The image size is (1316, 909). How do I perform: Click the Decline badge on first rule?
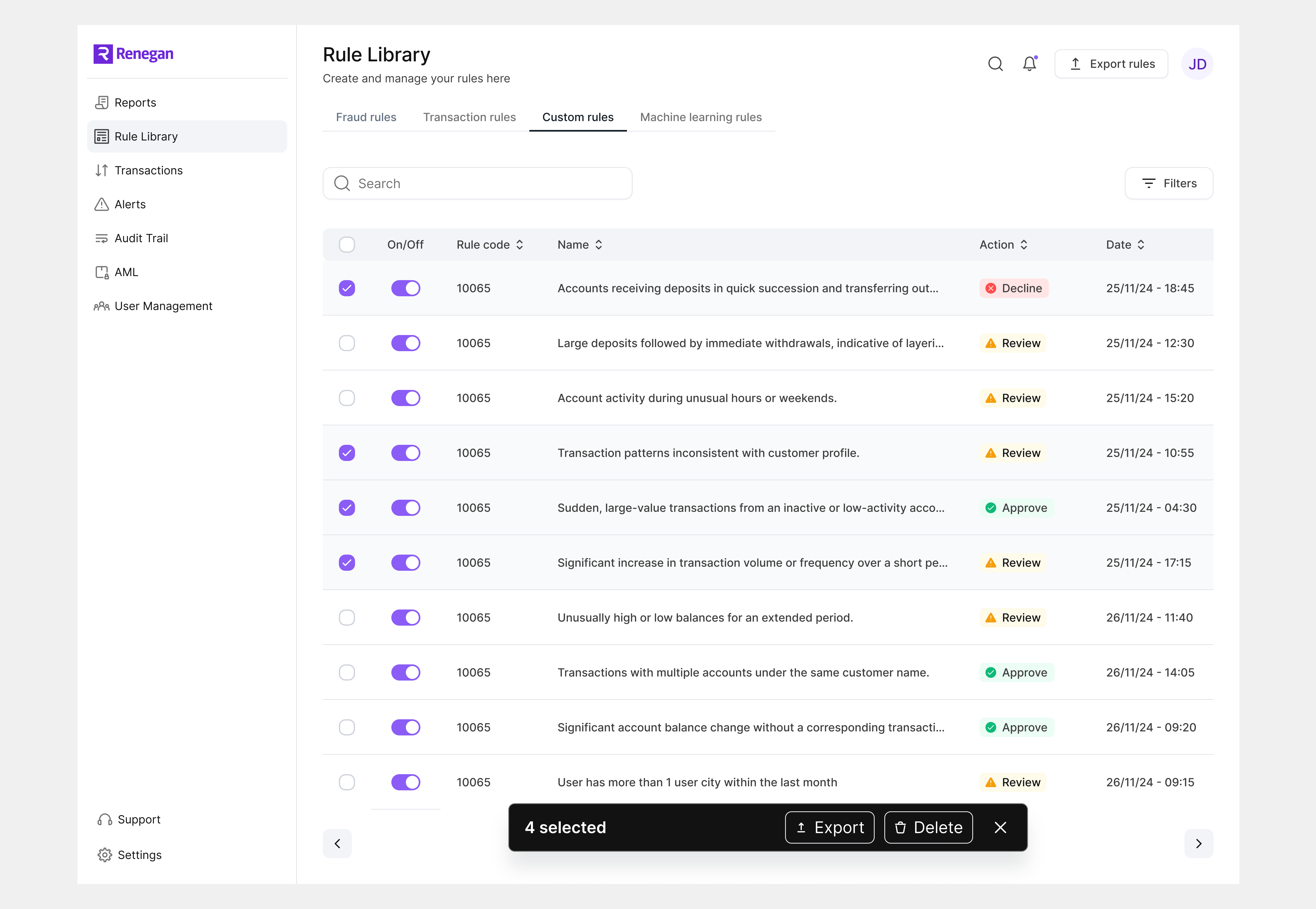point(1014,288)
